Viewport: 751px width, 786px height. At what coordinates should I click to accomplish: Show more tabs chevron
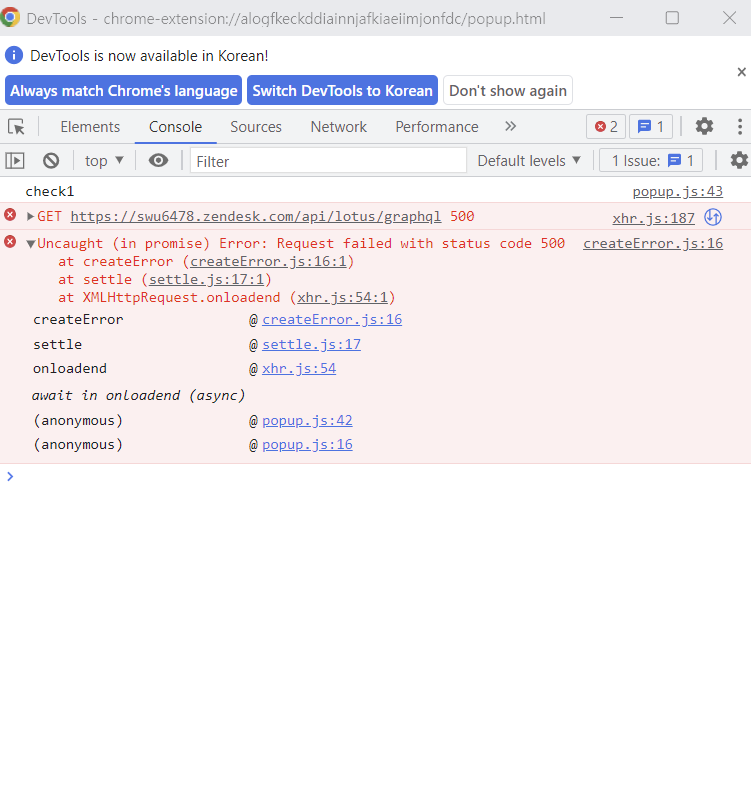click(510, 126)
